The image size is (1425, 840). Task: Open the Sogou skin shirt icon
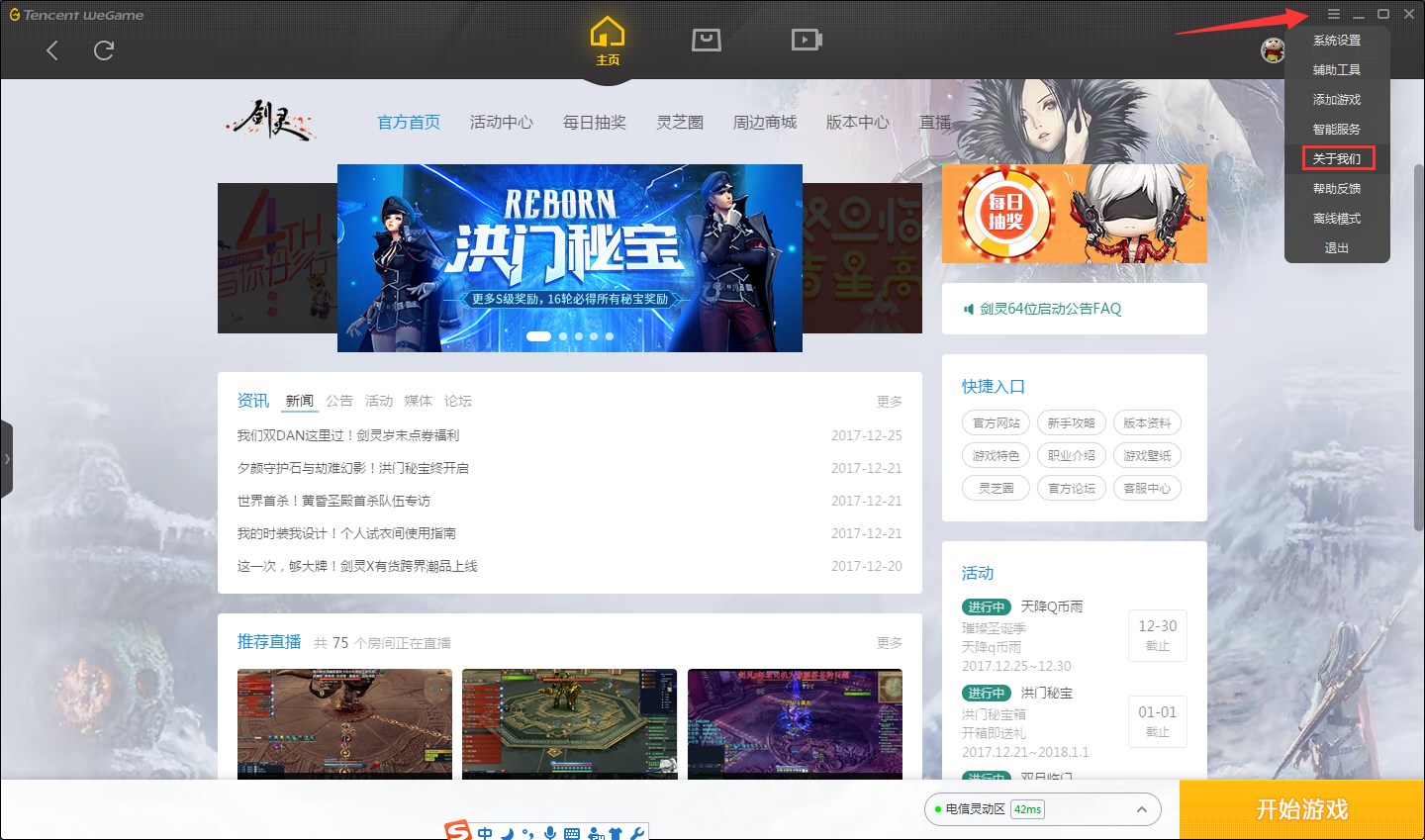[x=616, y=834]
